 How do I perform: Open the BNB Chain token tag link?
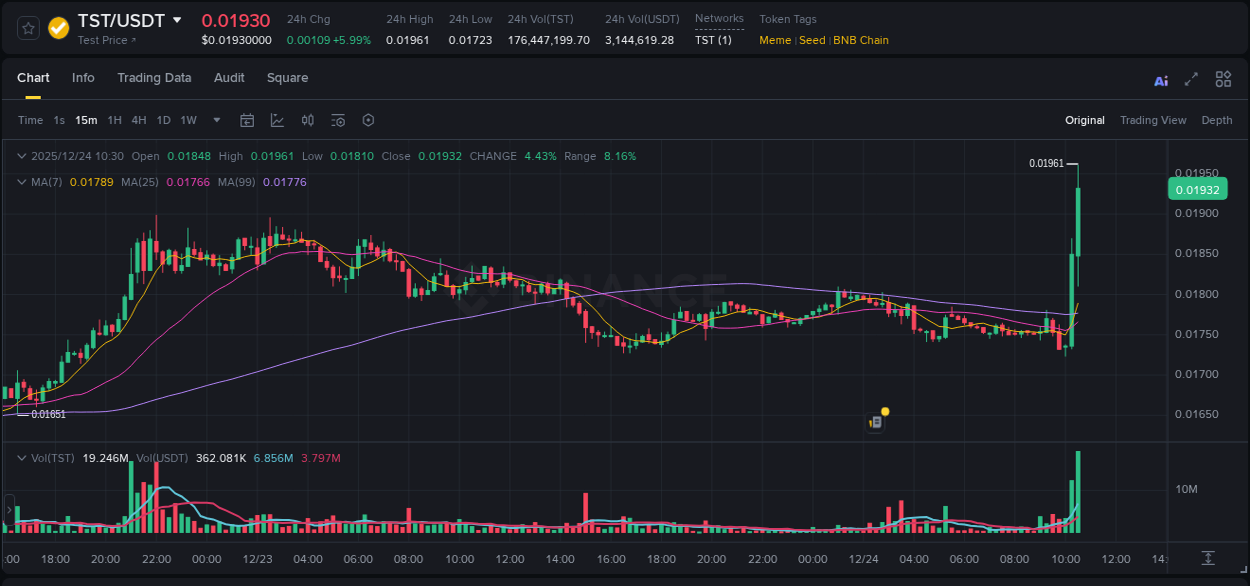(x=862, y=40)
